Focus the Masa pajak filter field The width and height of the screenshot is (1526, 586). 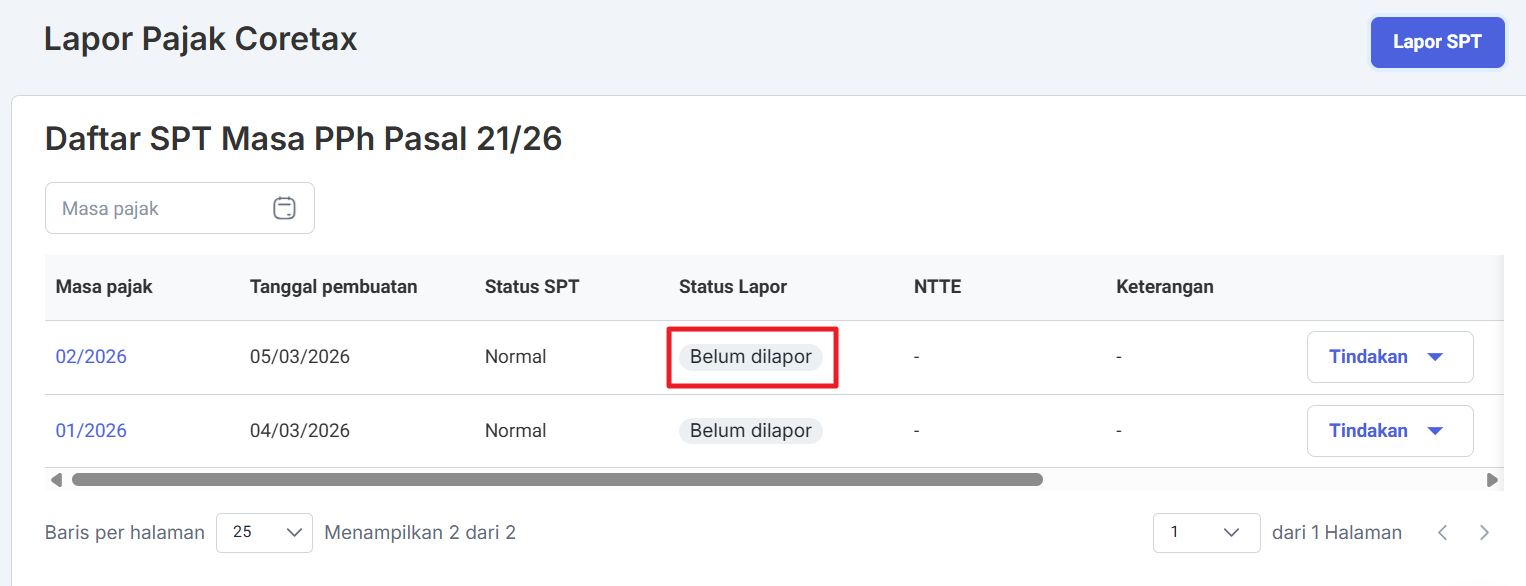pos(160,208)
